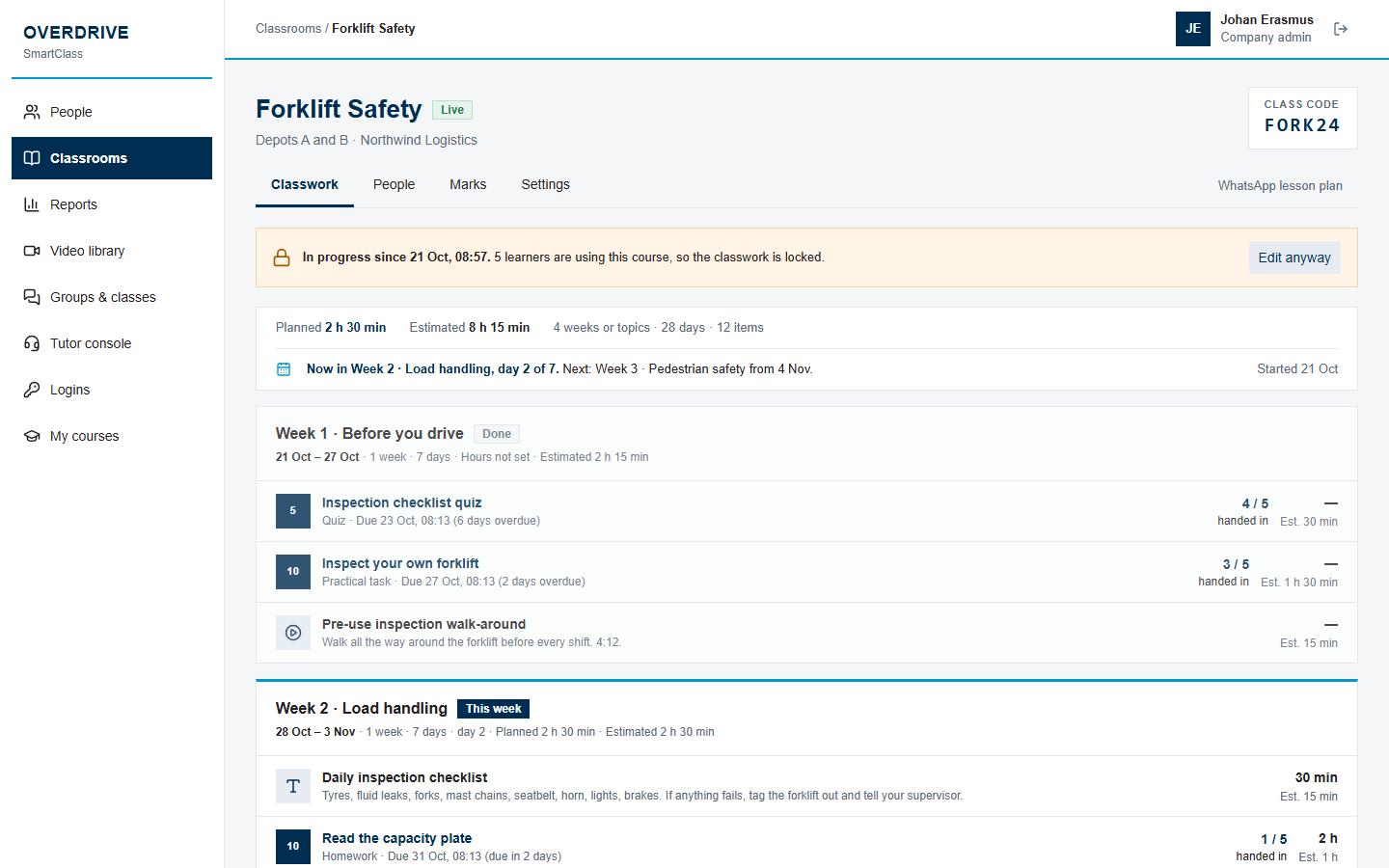Click the This week badge
This screenshot has height=868, width=1389.
pyautogui.click(x=493, y=709)
